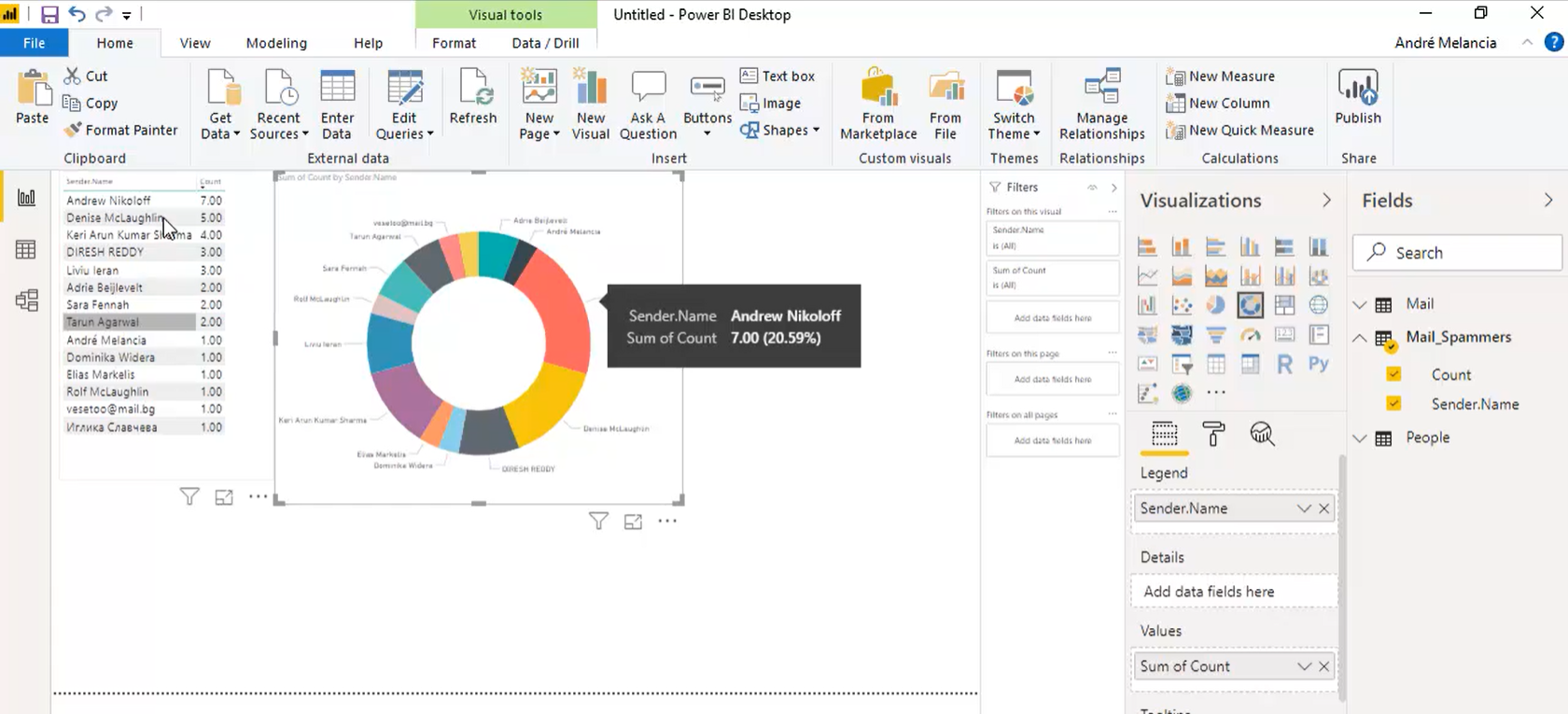Screen dimensions: 1568x714
Task: Insert a Python script visual
Action: tap(1318, 364)
